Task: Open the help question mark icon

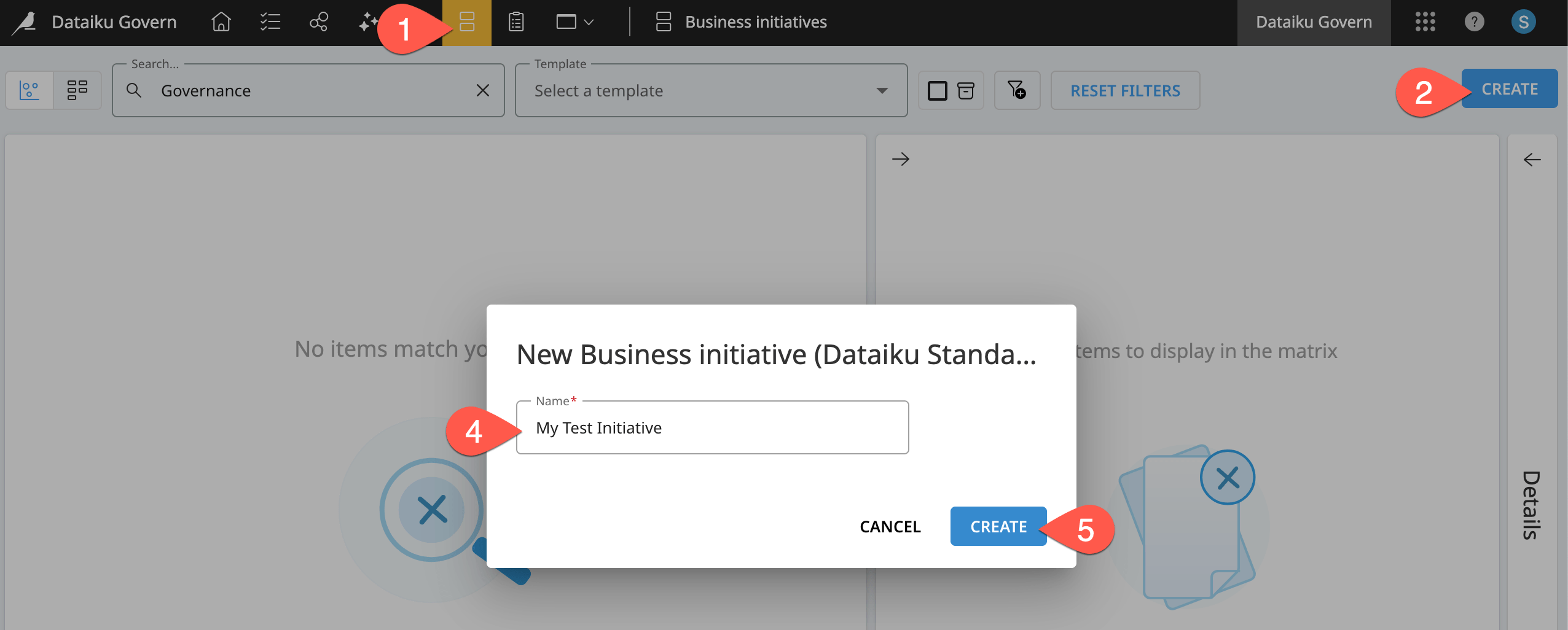Action: point(1475,22)
